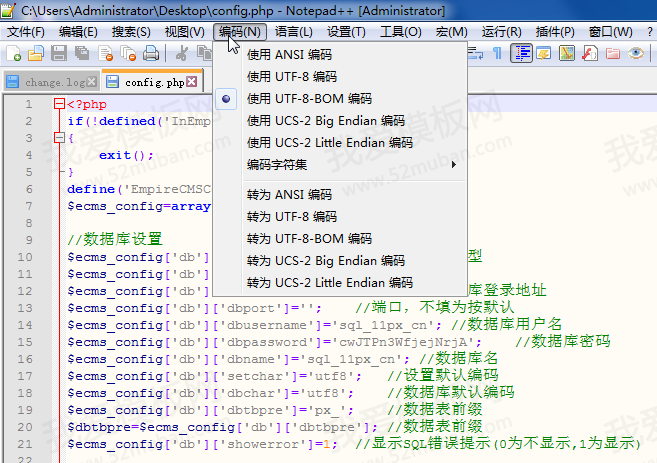
Task: Click the Print toolbar icon
Action: pyautogui.click(x=151, y=53)
